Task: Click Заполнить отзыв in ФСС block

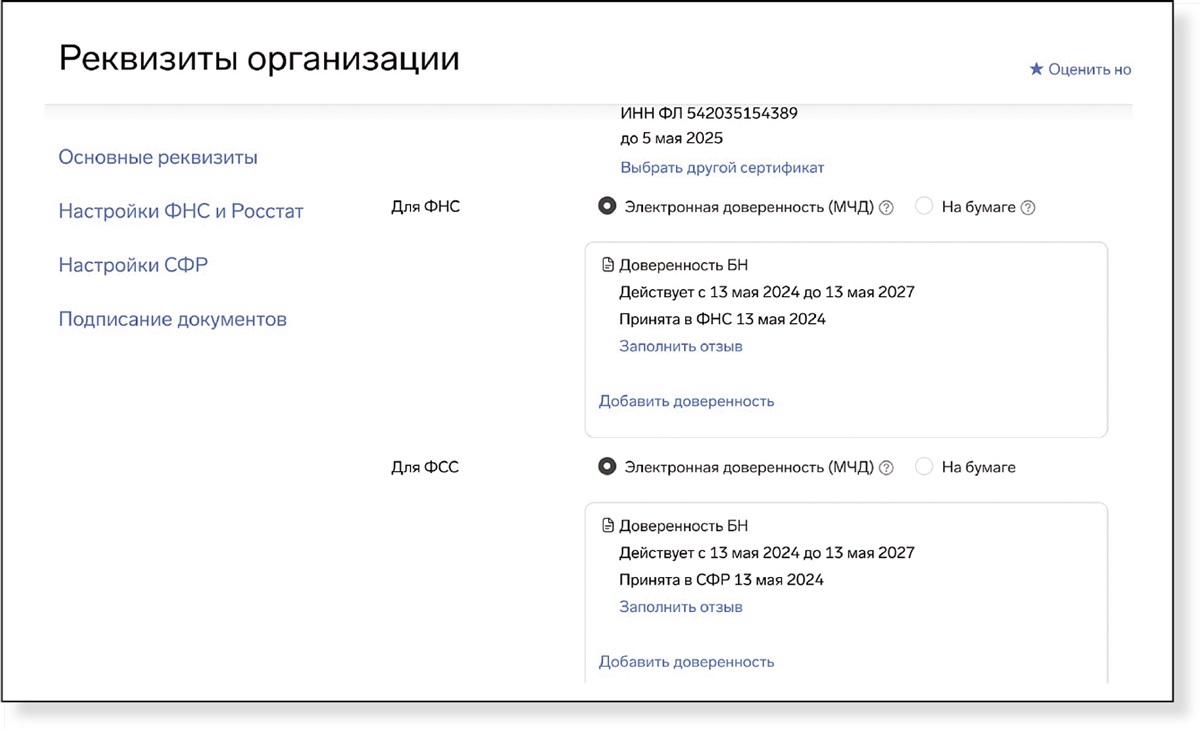Action: coord(680,606)
